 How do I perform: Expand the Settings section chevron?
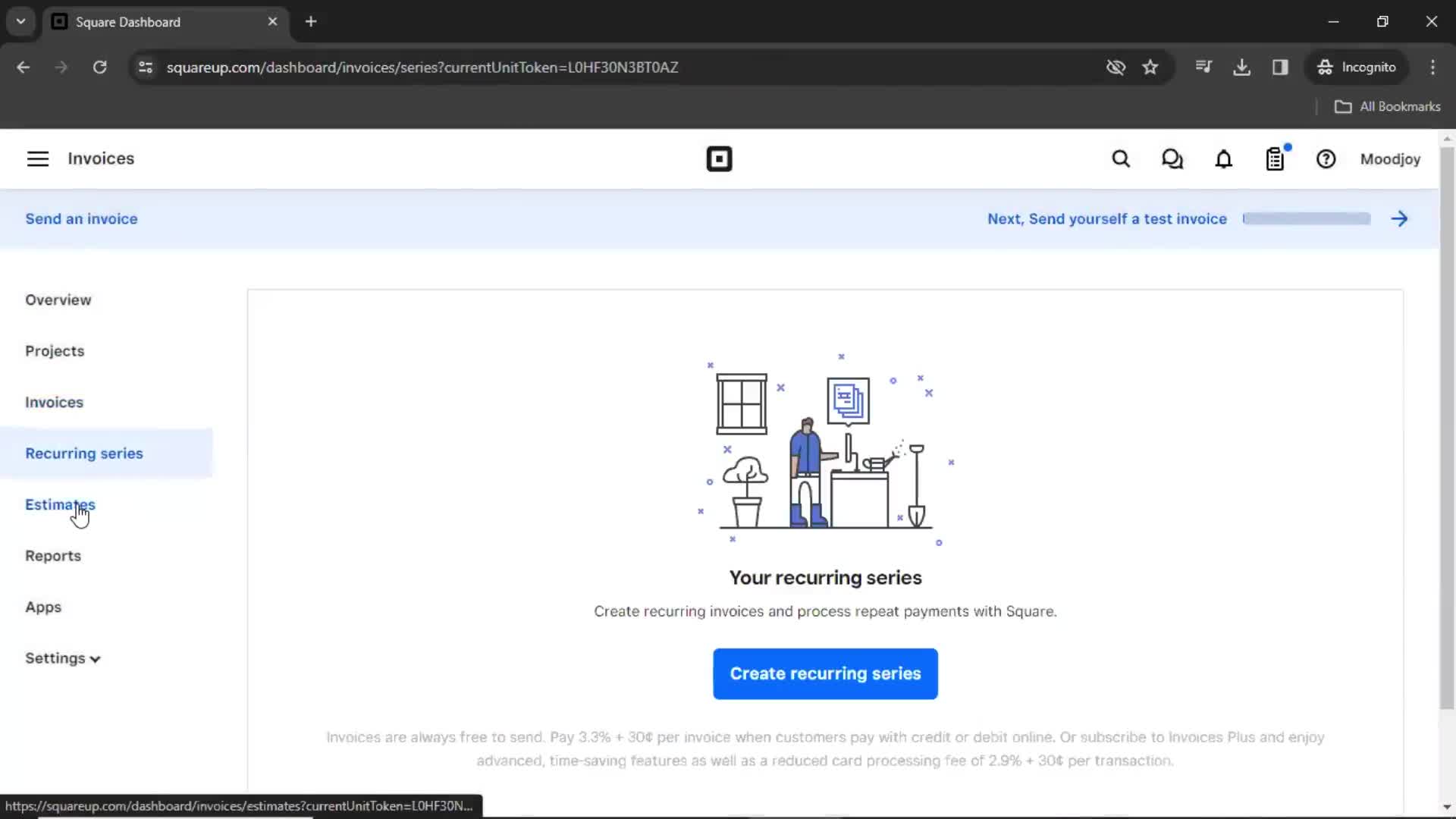[95, 659]
